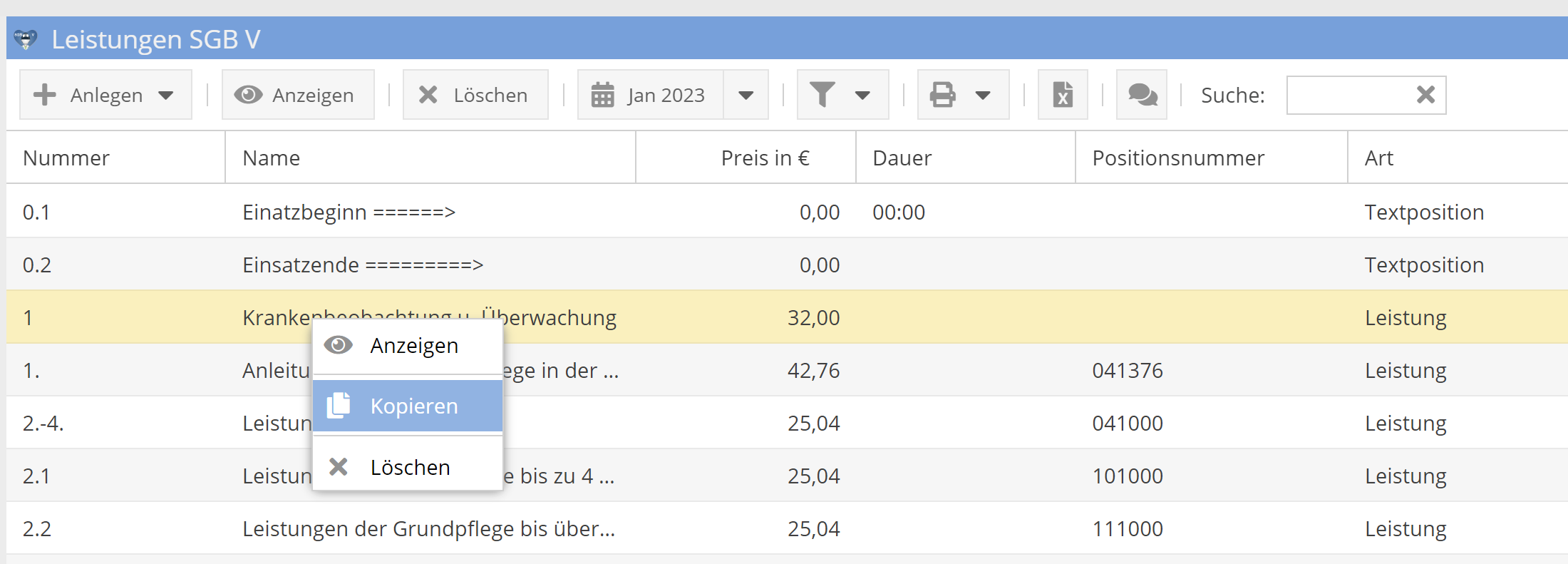This screenshot has height=564, width=1568.
Task: Click the Leistungen SGB V title icon
Action: tap(25, 39)
